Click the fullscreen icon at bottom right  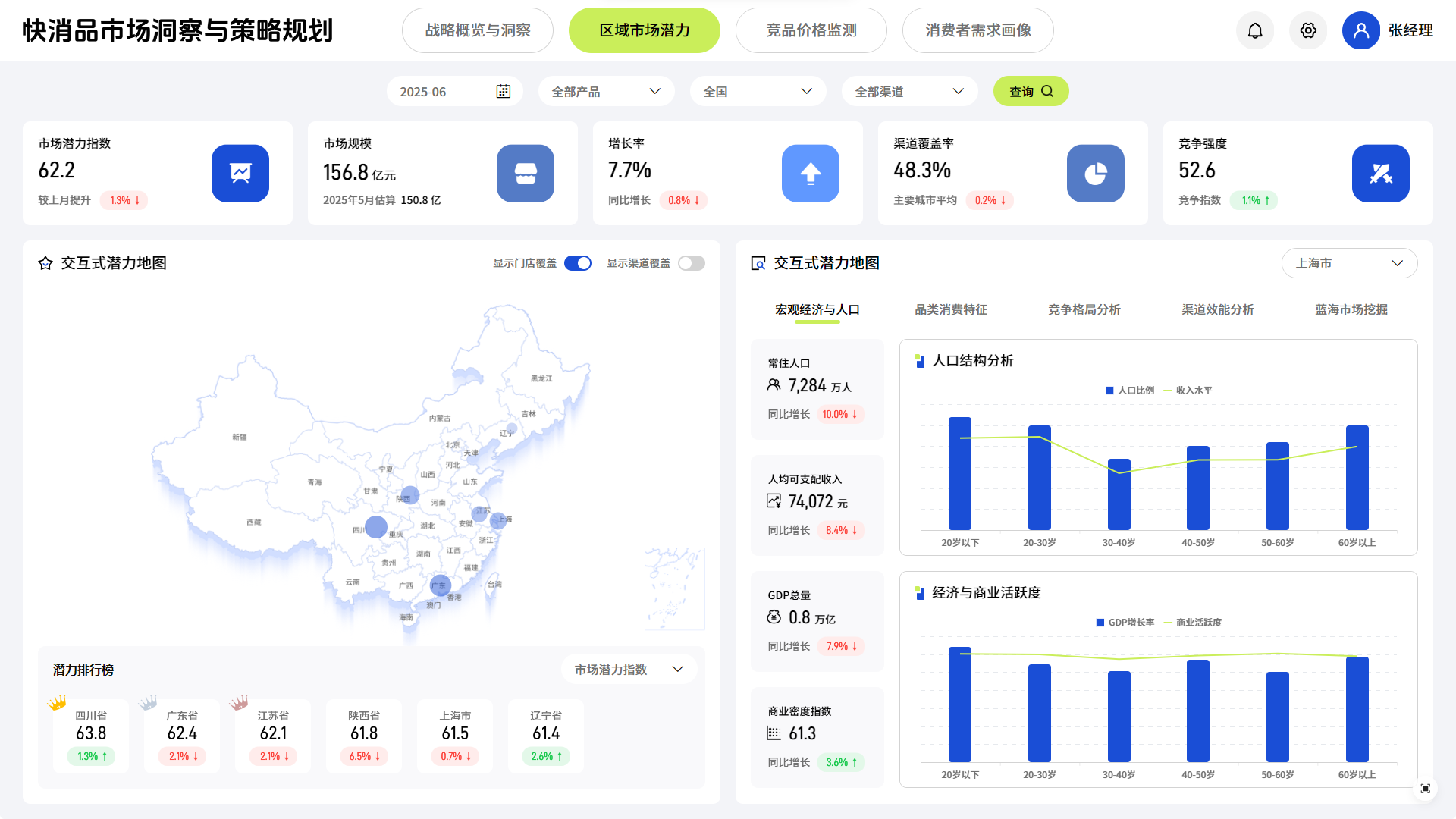point(1426,789)
